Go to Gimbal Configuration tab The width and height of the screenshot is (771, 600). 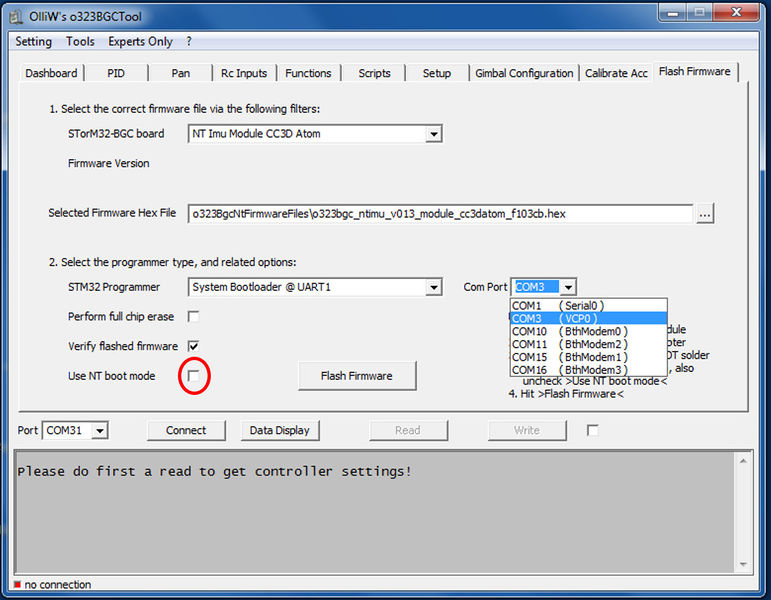pos(524,73)
